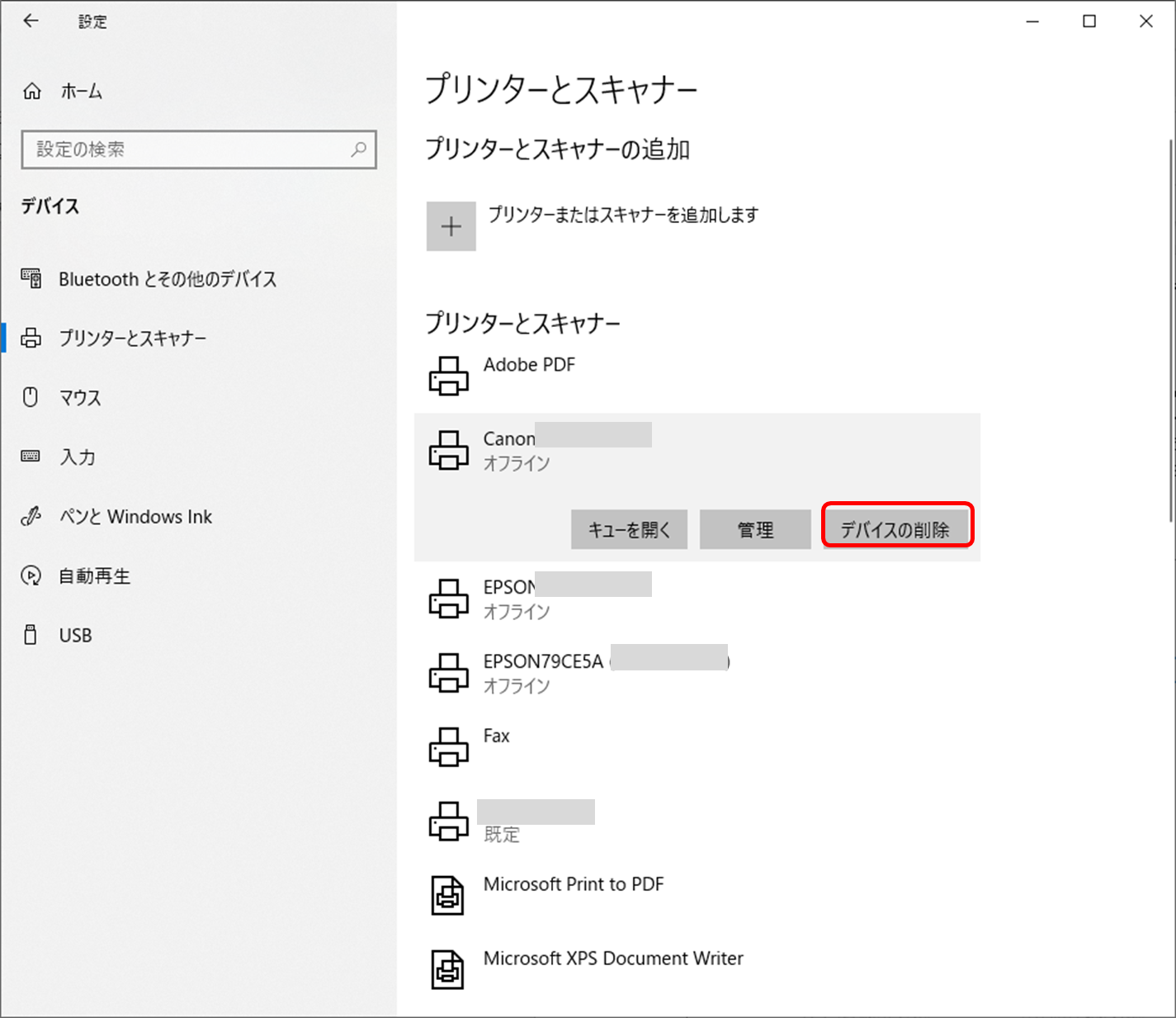This screenshot has width=1176, height=1018.
Task: Click the Microsoft XPS Document Writer icon
Action: pos(448,970)
